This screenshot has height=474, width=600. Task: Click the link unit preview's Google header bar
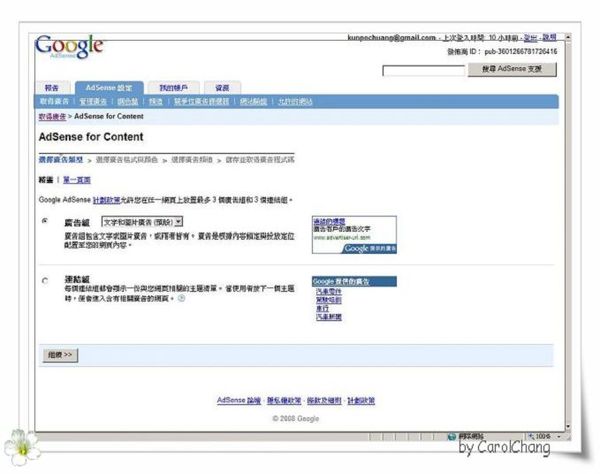click(x=354, y=282)
